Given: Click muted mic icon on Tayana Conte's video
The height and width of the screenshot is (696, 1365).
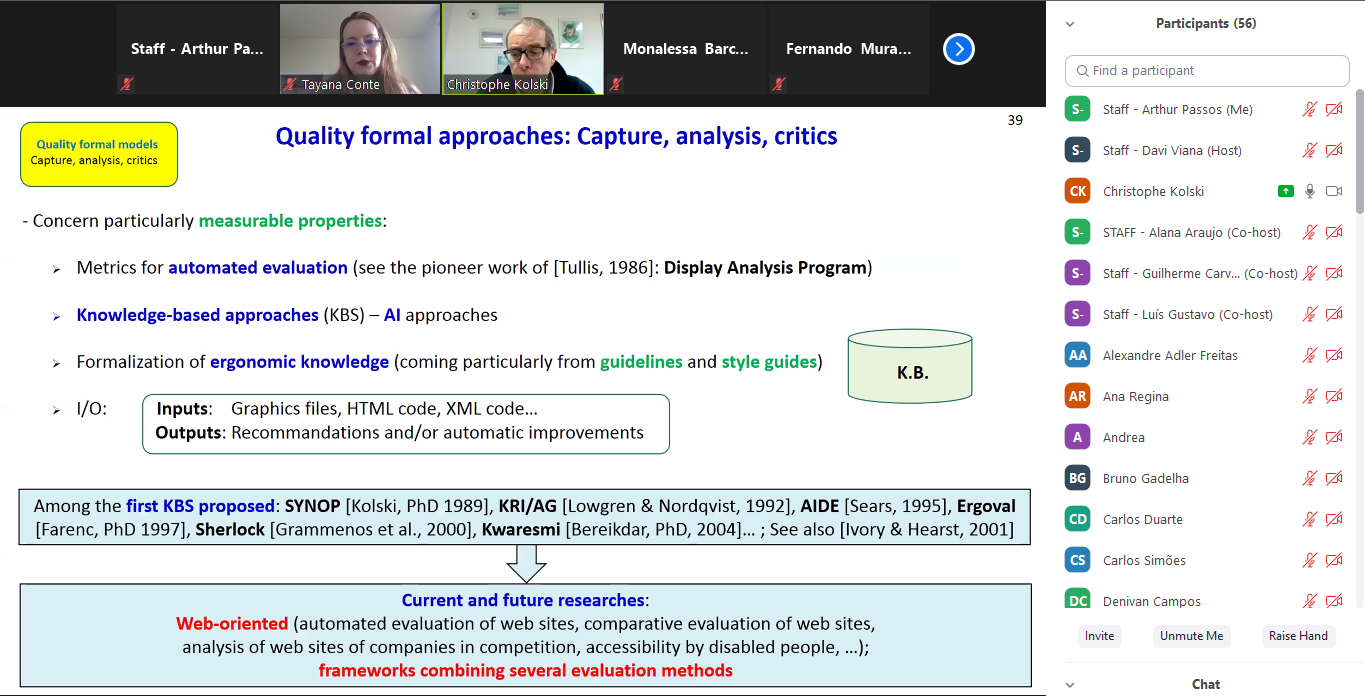Looking at the screenshot, I should point(290,85).
